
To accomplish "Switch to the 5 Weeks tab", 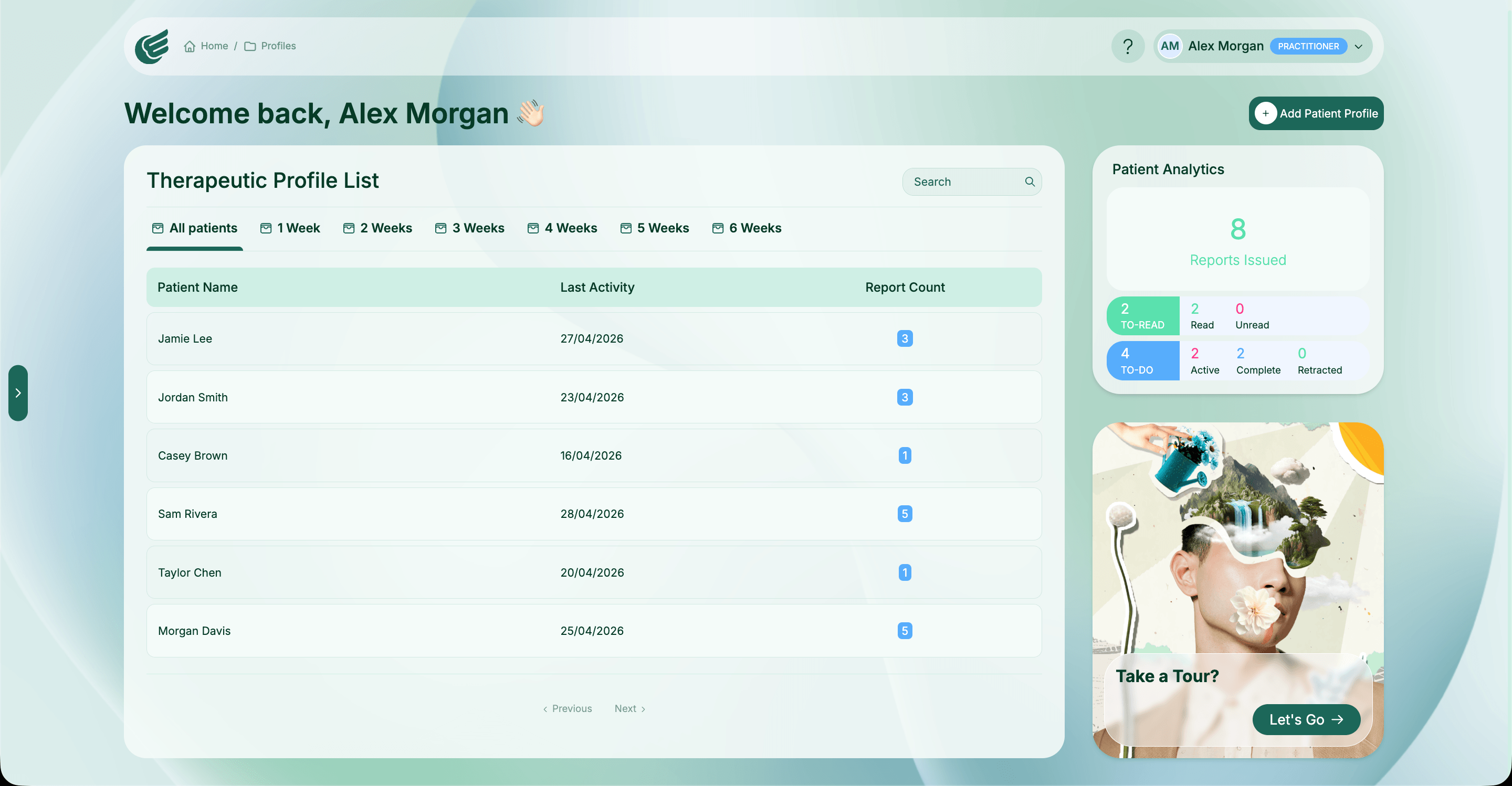I will (655, 228).
